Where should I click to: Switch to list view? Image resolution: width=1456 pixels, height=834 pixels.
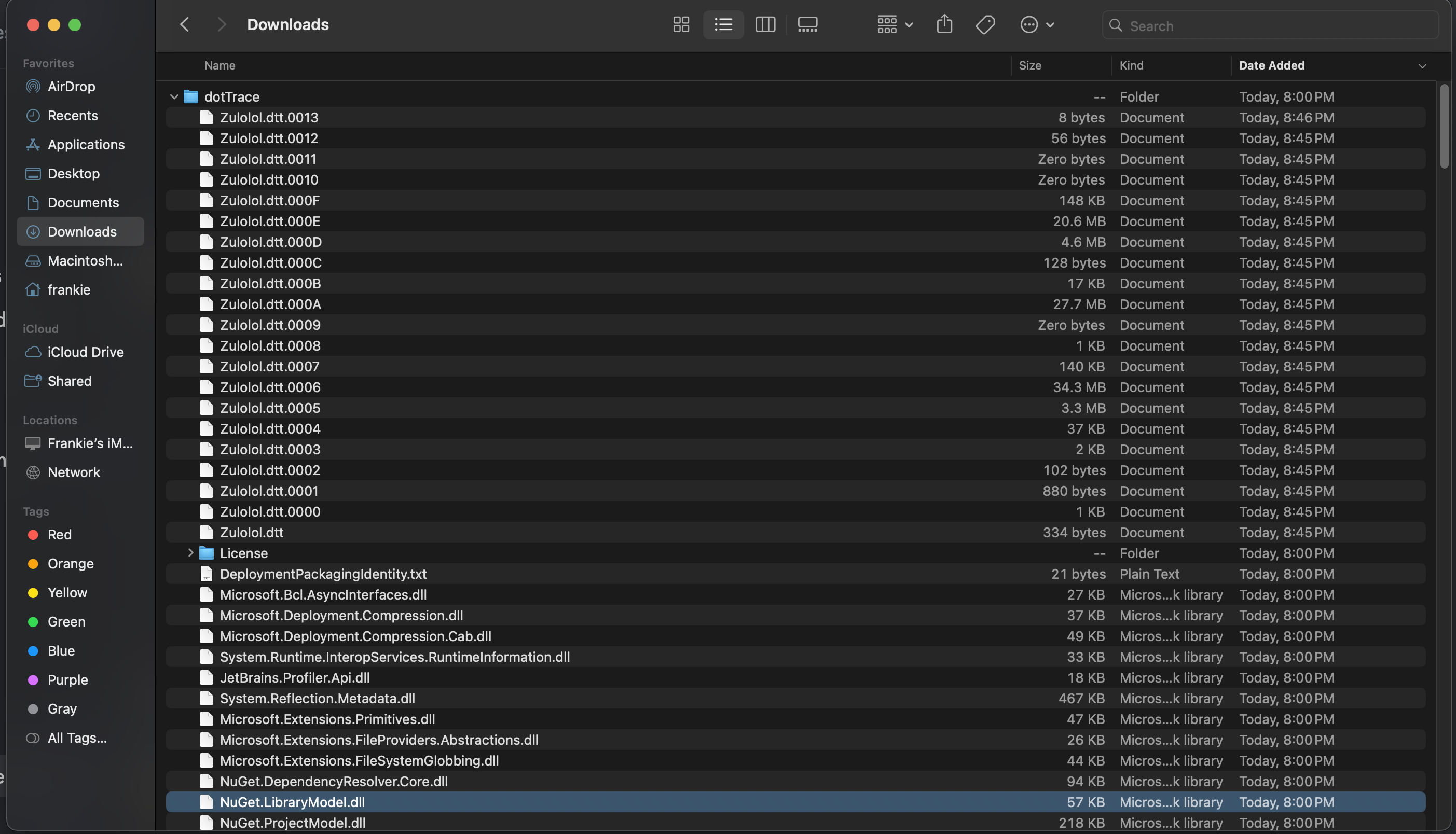(x=723, y=24)
